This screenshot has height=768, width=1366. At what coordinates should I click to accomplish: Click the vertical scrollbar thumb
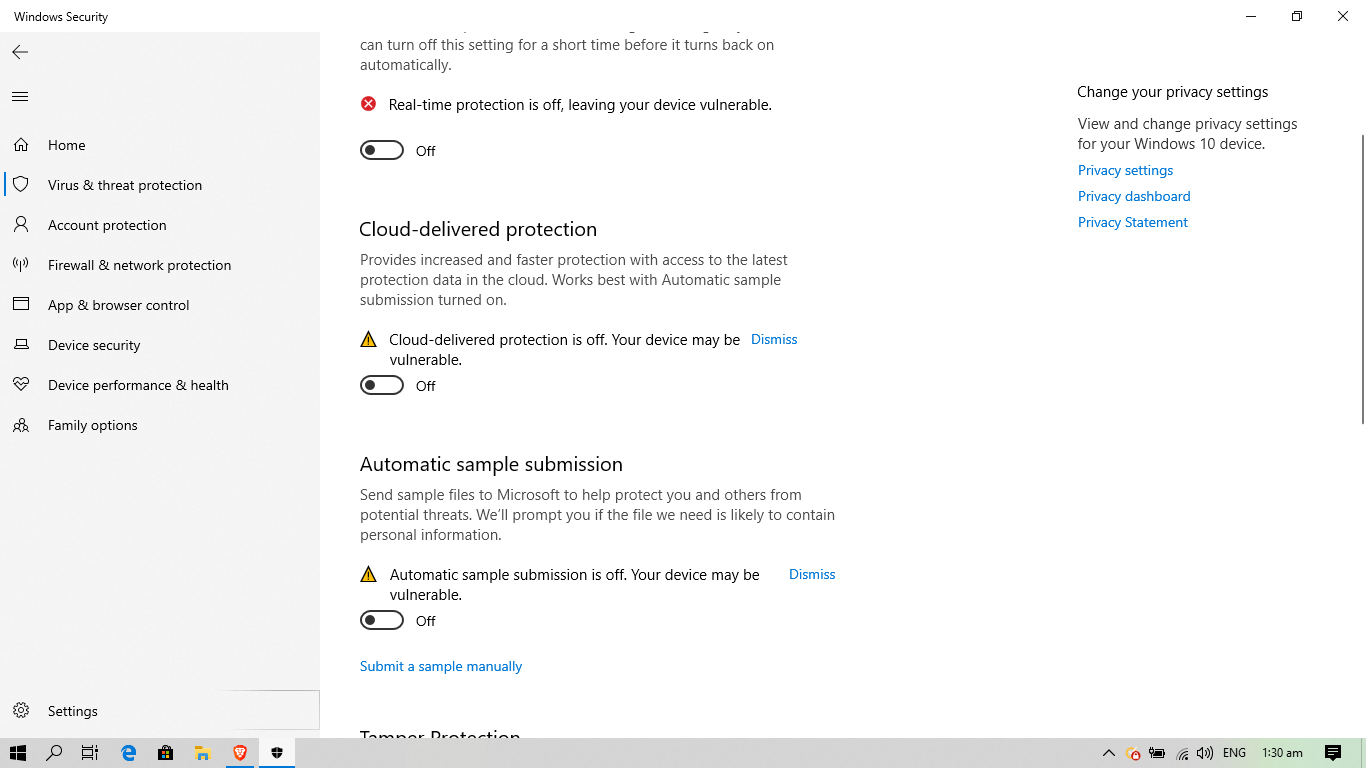[x=1362, y=280]
